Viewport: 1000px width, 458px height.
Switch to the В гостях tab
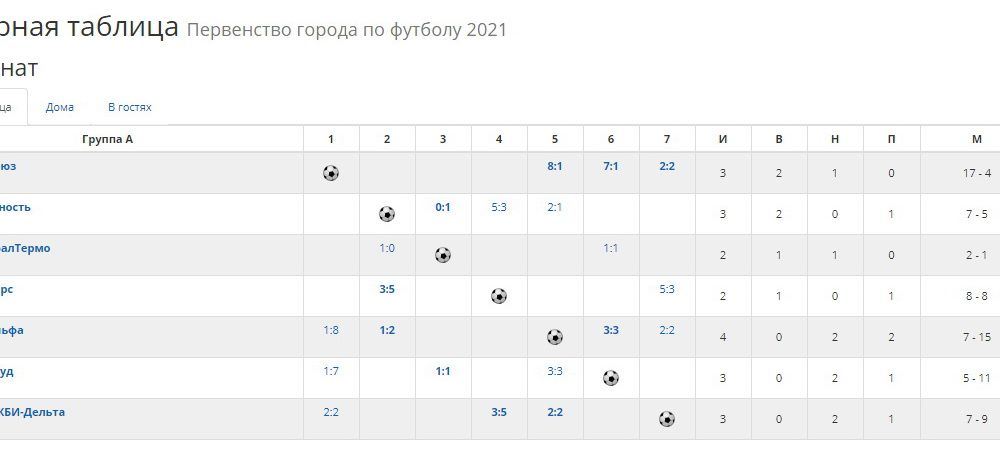point(129,107)
